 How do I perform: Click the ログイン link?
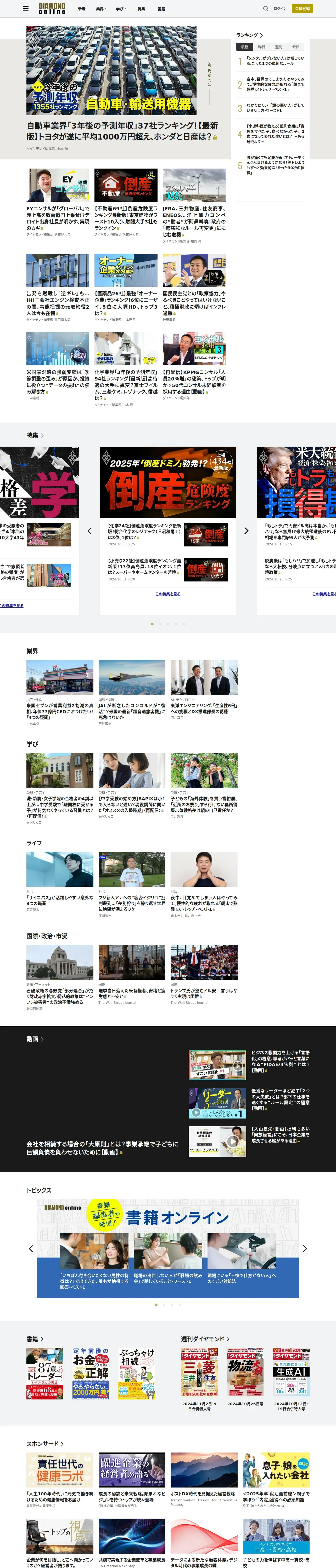coord(280,9)
